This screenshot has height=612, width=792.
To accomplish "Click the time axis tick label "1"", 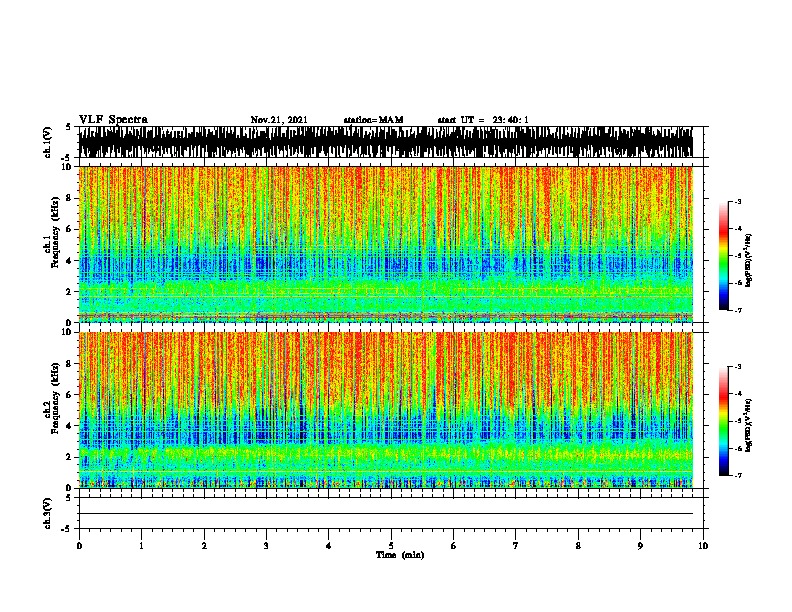I will [x=141, y=546].
